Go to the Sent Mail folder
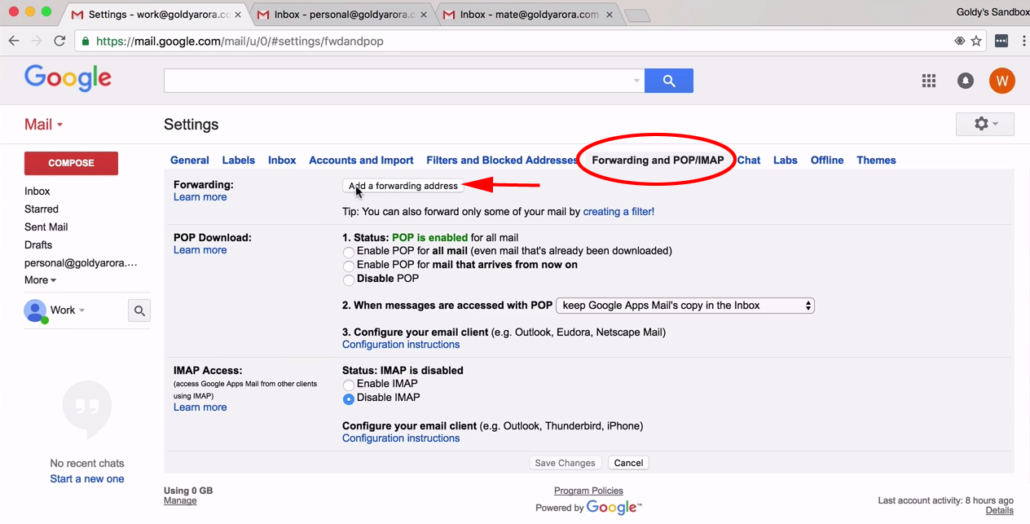This screenshot has height=524, width=1030. (46, 227)
